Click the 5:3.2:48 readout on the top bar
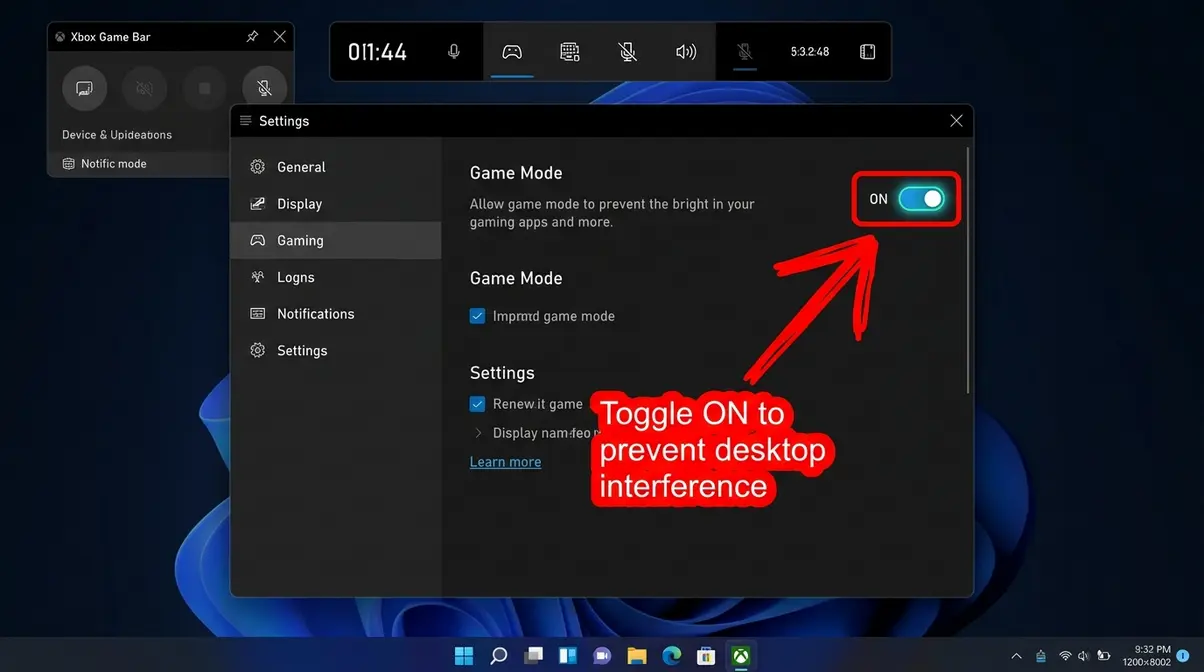Viewport: 1204px width, 672px height. pyautogui.click(x=810, y=52)
